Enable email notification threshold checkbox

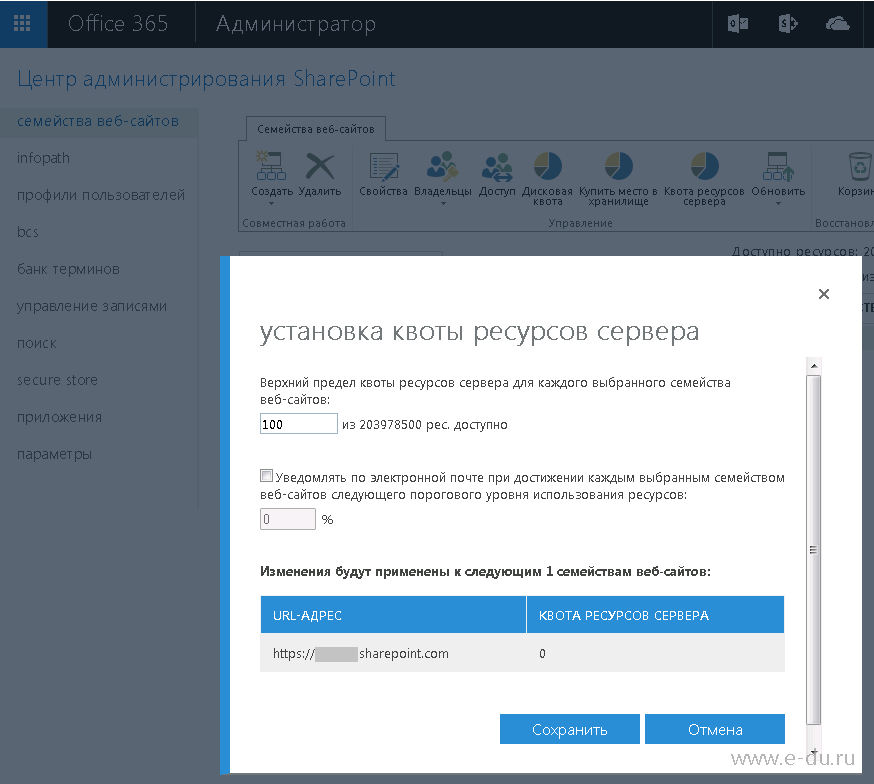[x=263, y=475]
